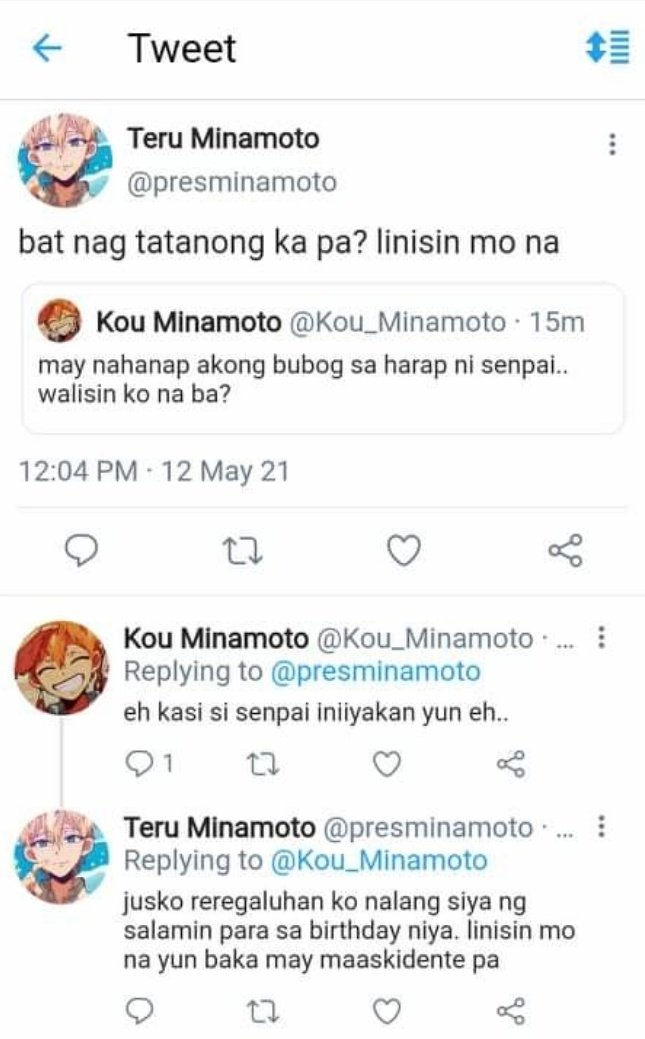The image size is (645, 1039).
Task: Share Kou Minamoto's reply
Action: tap(511, 763)
